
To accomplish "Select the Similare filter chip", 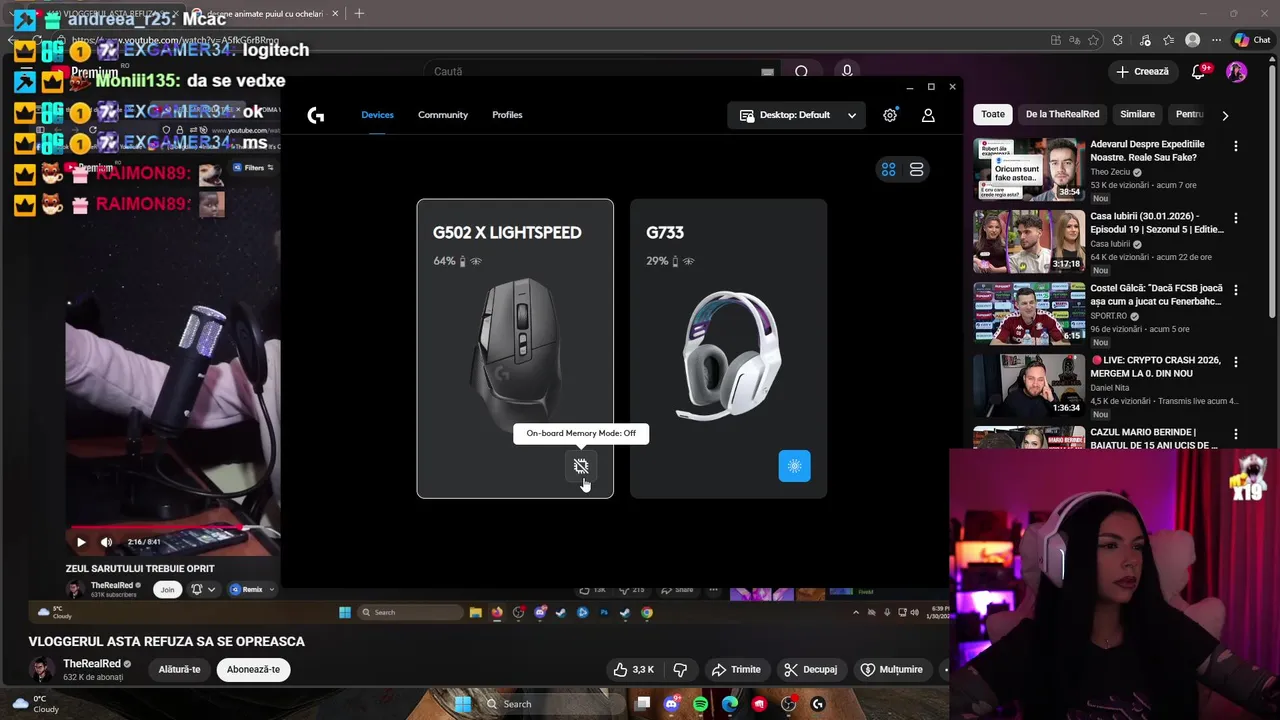I will pos(1137,114).
